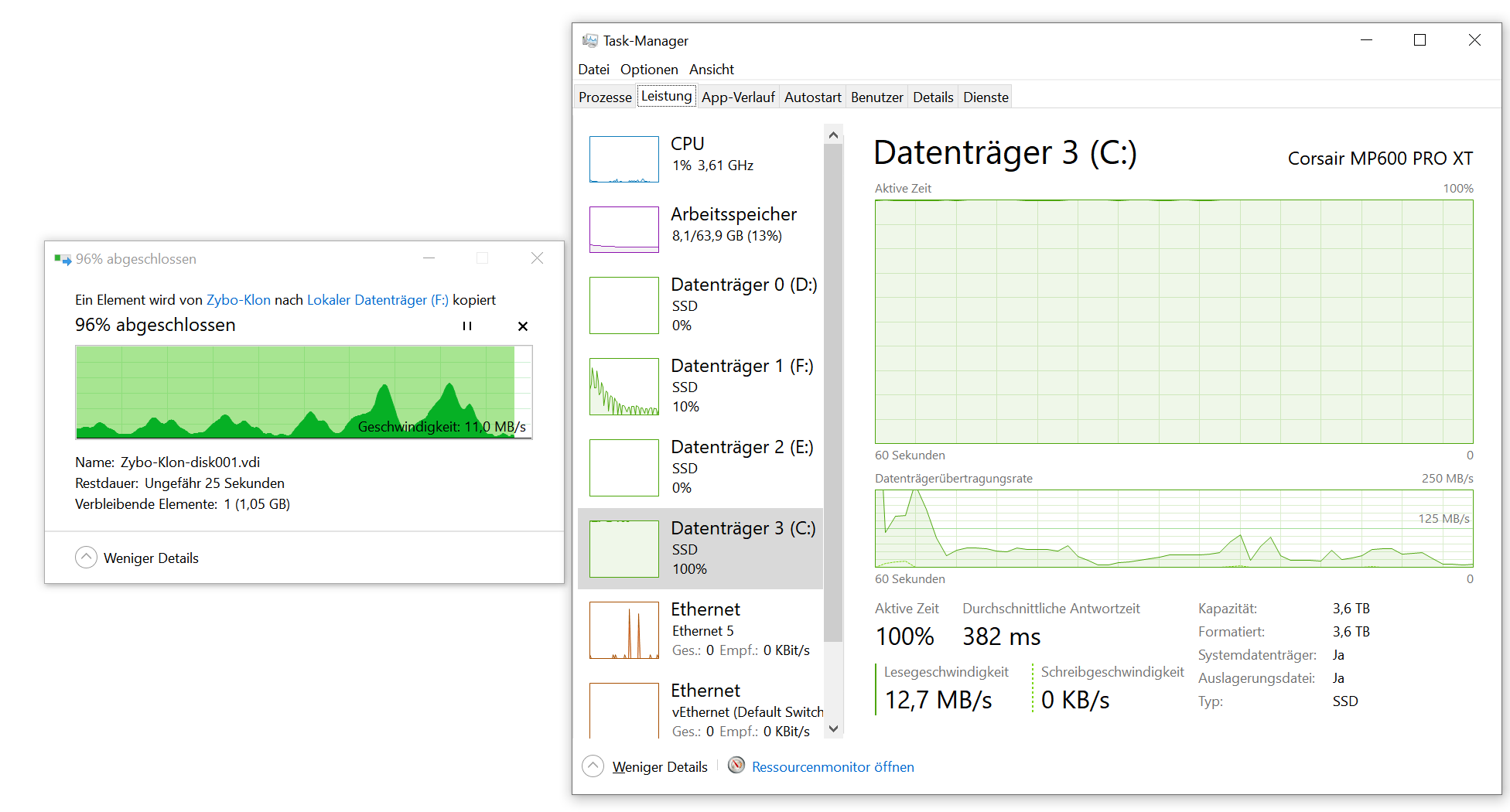Cancel the file copy with the X
Screen dimensions: 1510x812
(x=523, y=326)
